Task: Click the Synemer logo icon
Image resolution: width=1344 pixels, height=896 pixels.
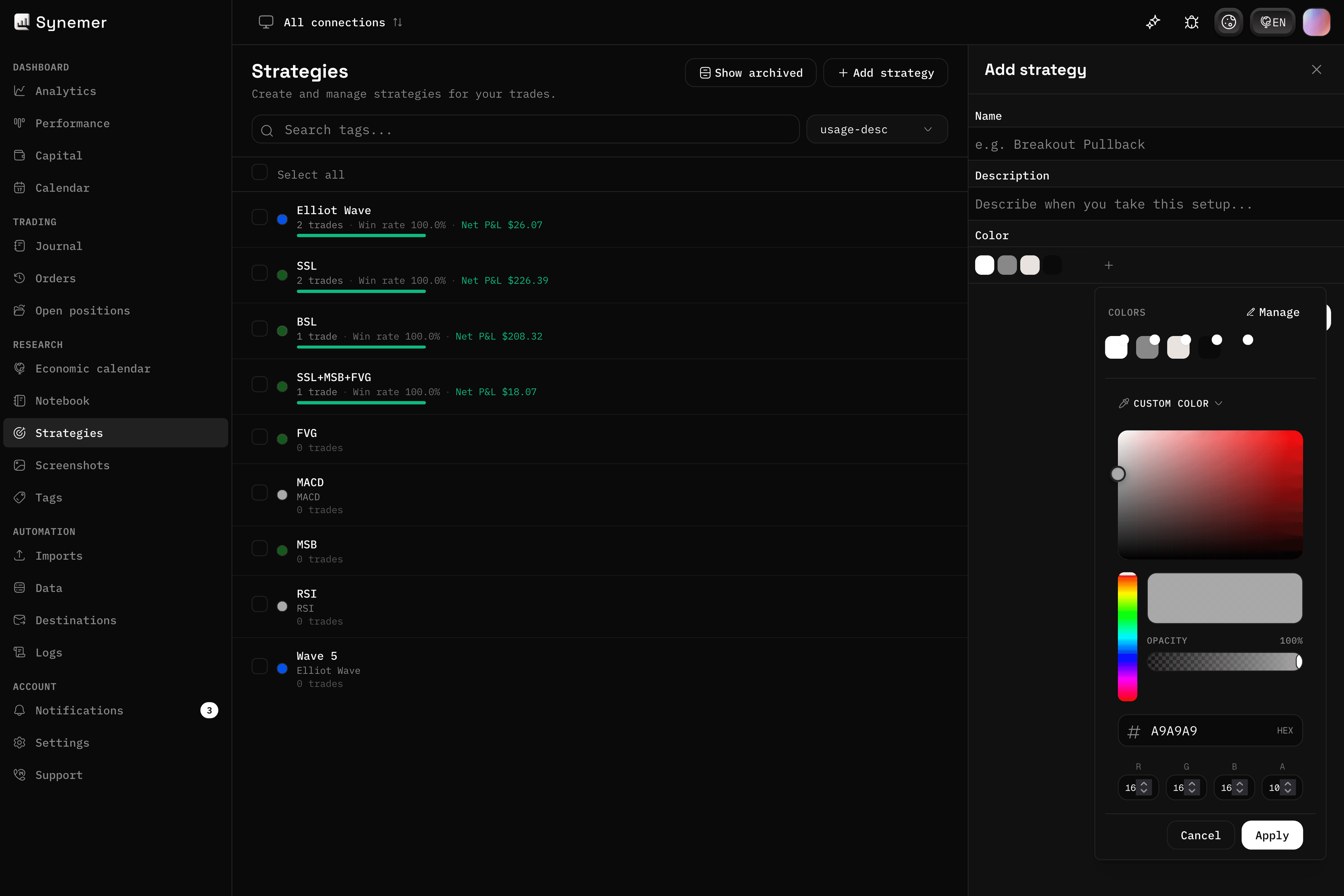Action: [22, 22]
